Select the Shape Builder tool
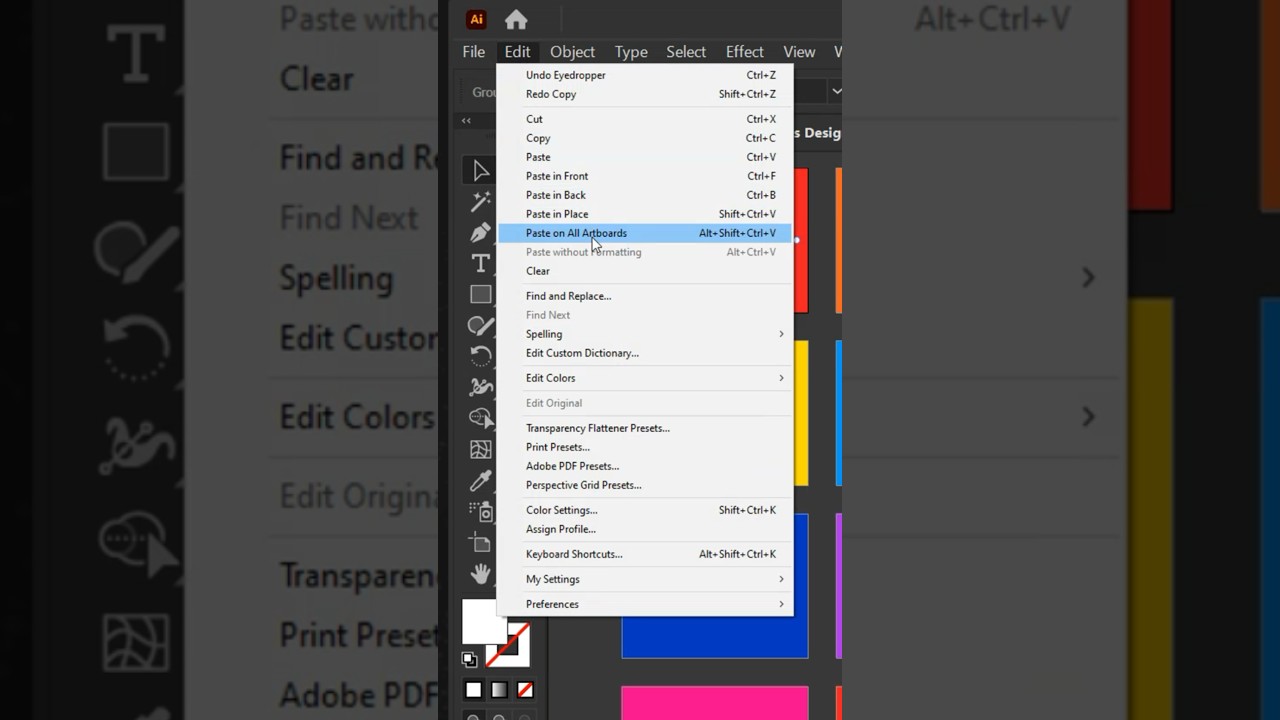1280x720 pixels. 481,419
